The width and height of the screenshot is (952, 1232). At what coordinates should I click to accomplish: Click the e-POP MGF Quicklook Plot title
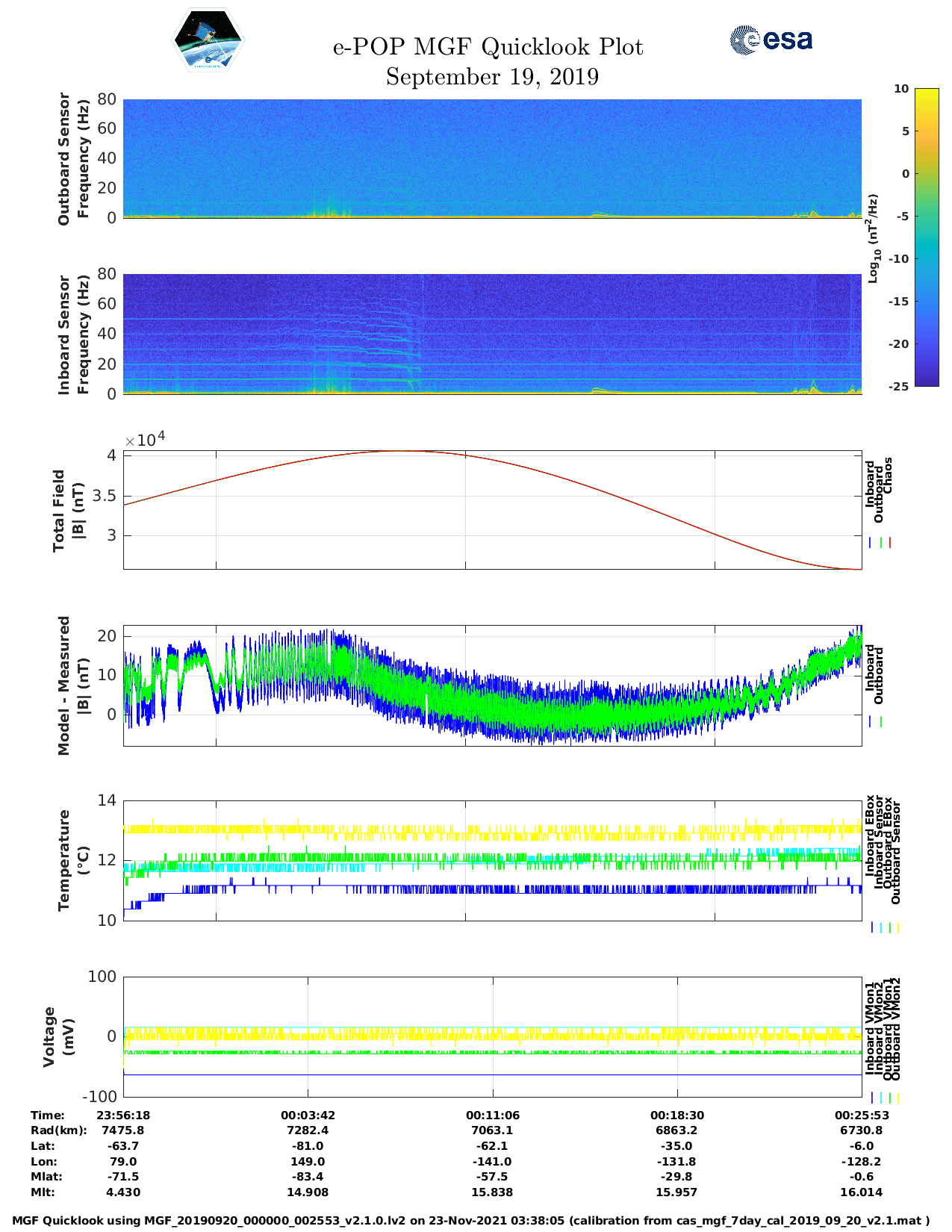pos(488,47)
